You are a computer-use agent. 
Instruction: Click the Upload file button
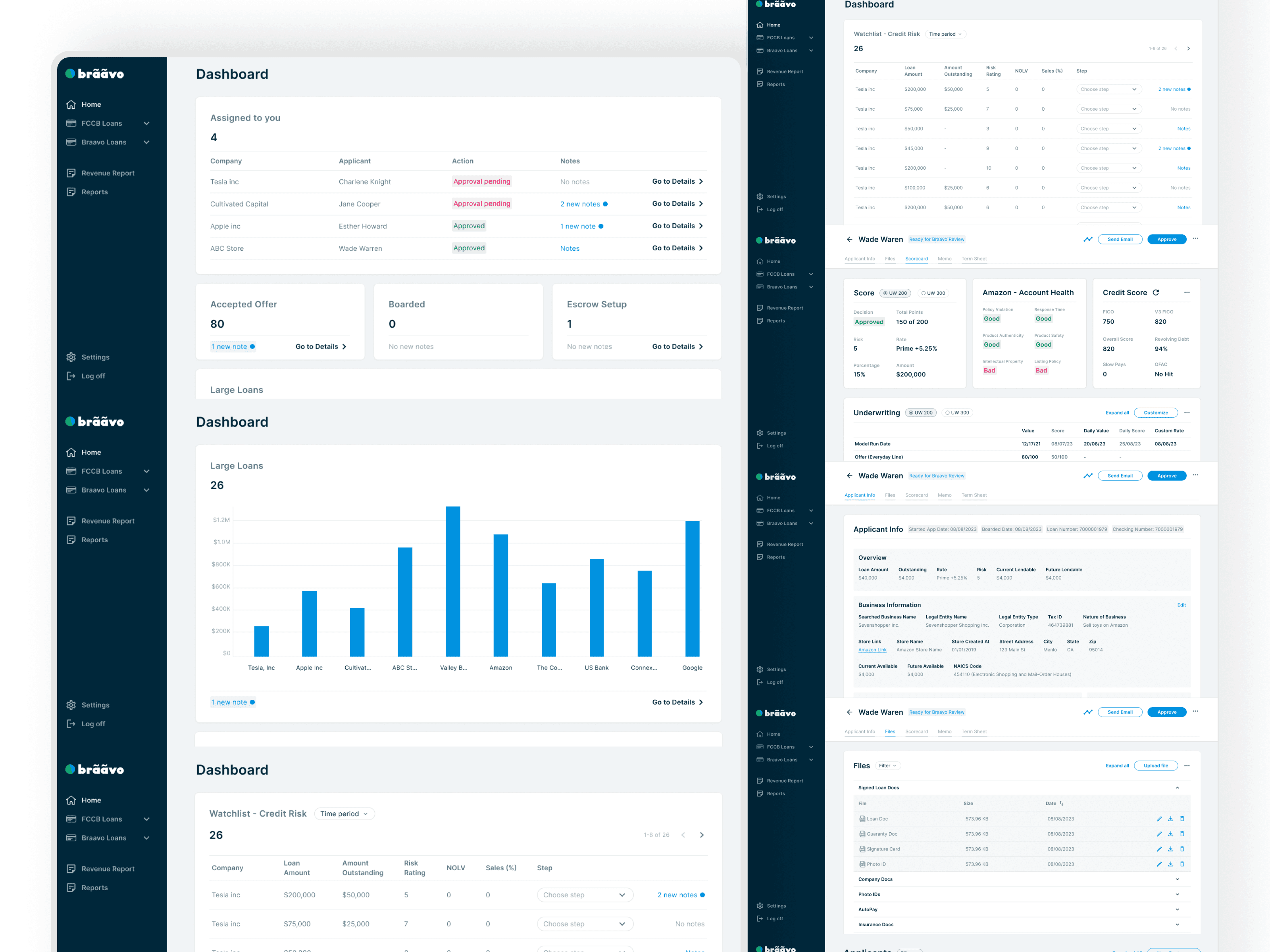tap(1156, 766)
